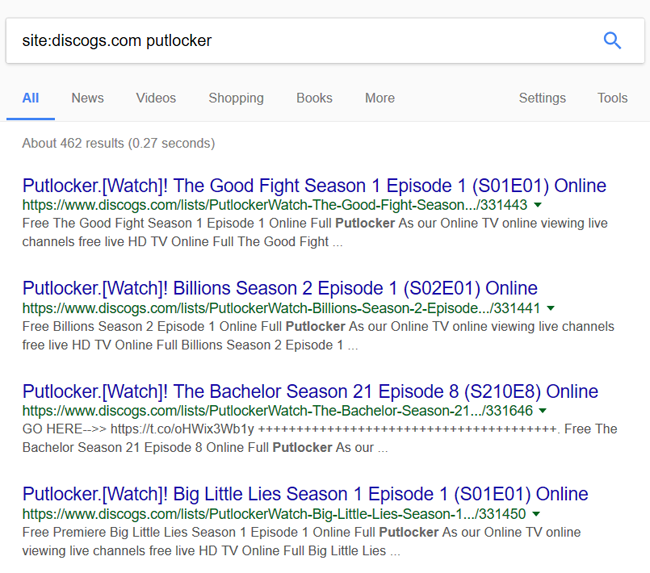Screen dimensions: 650x573
Task: Click the green The-Bachelor-Season-21 URL
Action: point(277,411)
